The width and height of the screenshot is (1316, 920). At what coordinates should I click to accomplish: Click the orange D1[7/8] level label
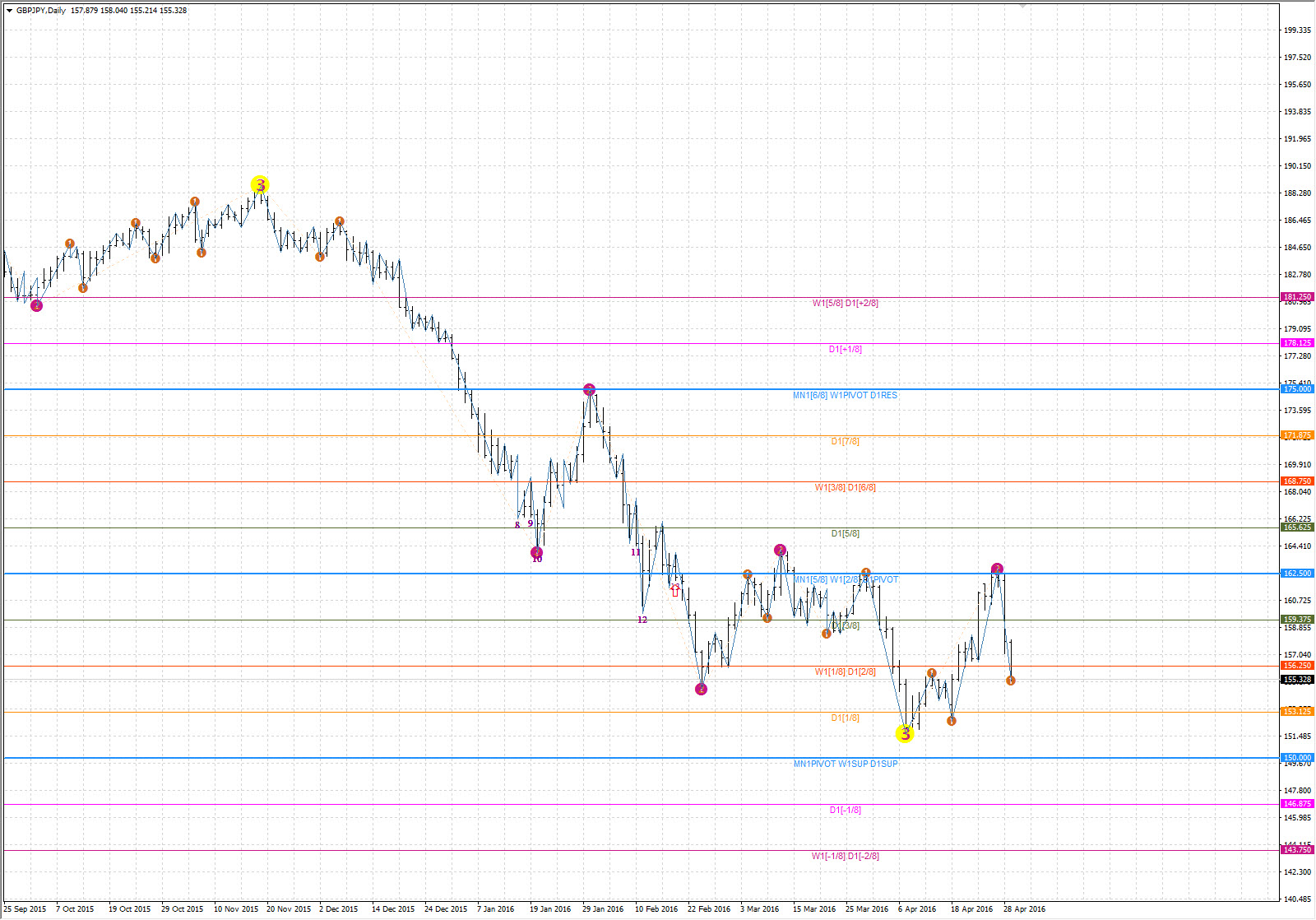point(845,442)
